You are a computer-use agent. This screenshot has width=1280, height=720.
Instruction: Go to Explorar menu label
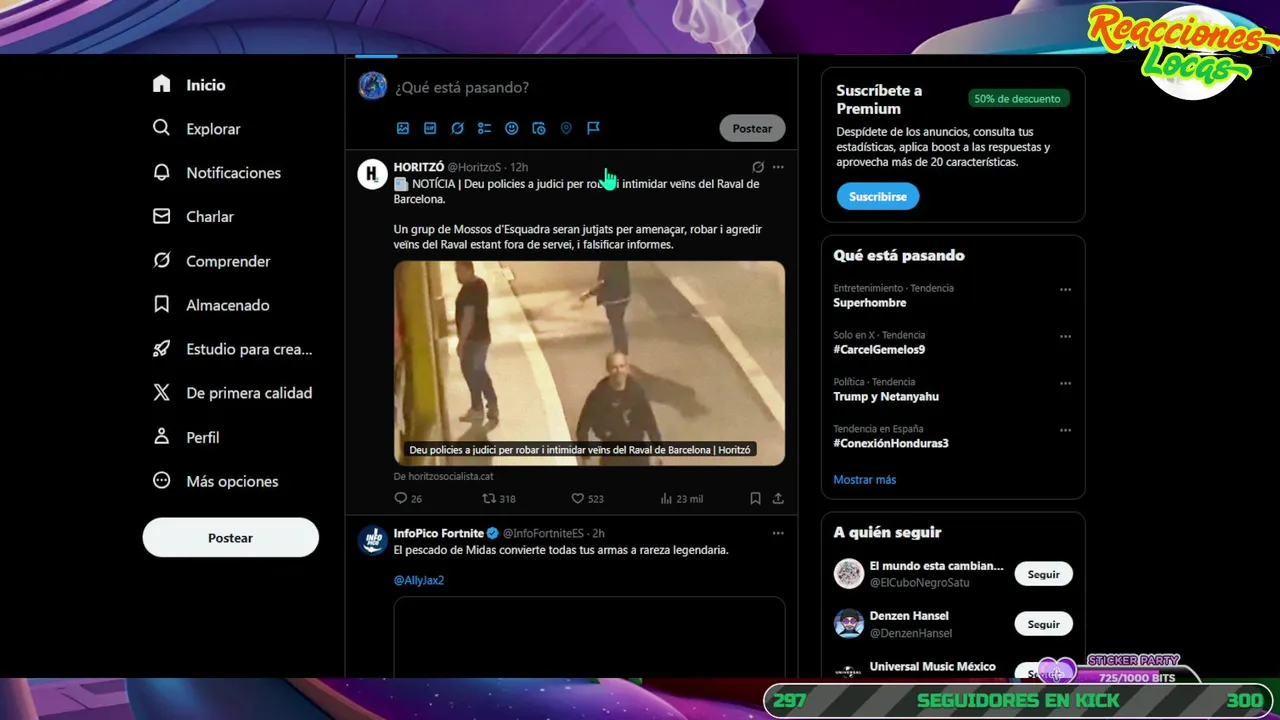pyautogui.click(x=213, y=129)
